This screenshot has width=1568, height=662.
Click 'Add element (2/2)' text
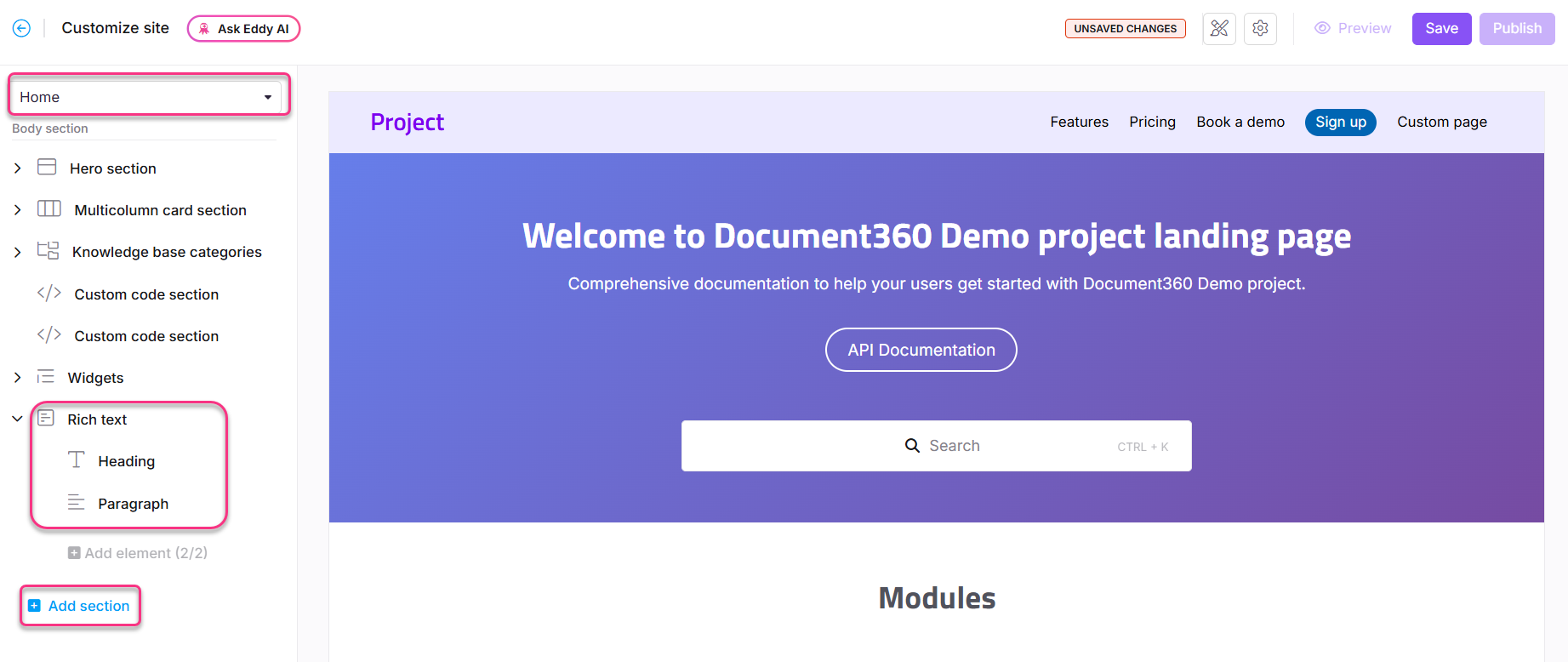pos(146,553)
